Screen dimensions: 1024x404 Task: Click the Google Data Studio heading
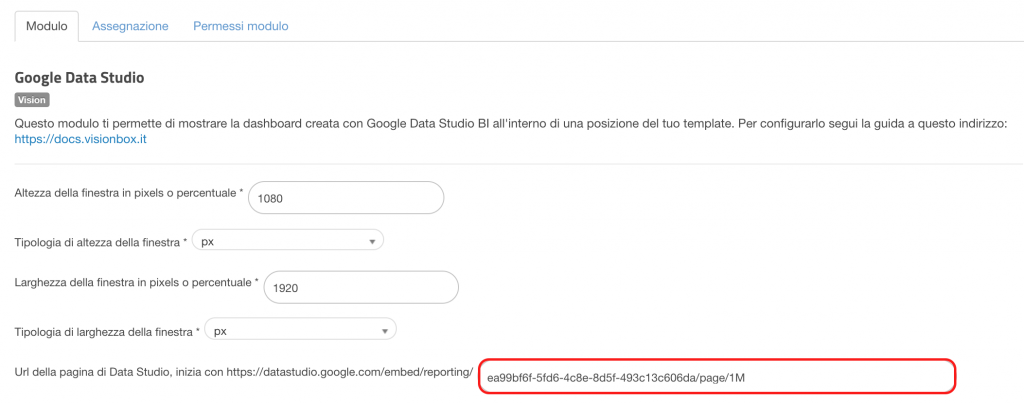point(79,78)
